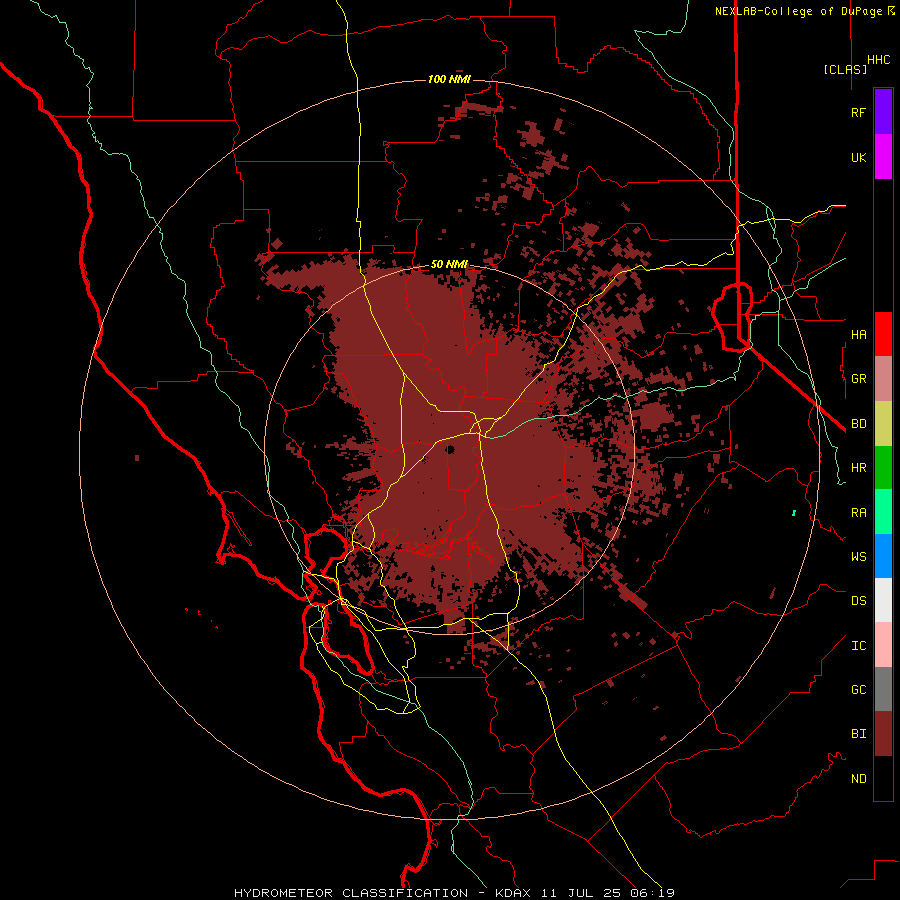Click the "RA" legend label
This screenshot has width=900, height=900.
[858, 513]
